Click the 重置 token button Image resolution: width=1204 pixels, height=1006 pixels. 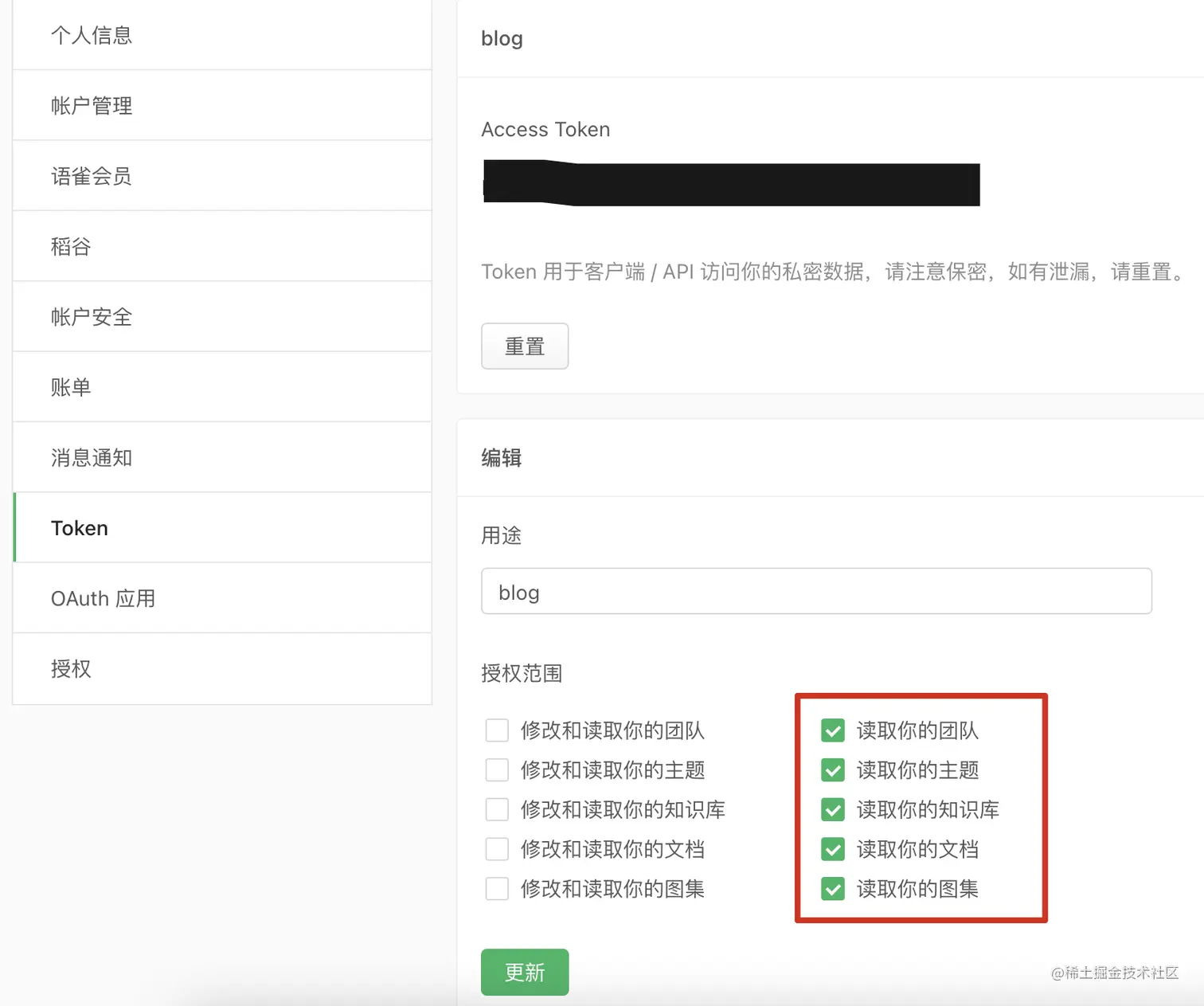pyautogui.click(x=525, y=346)
